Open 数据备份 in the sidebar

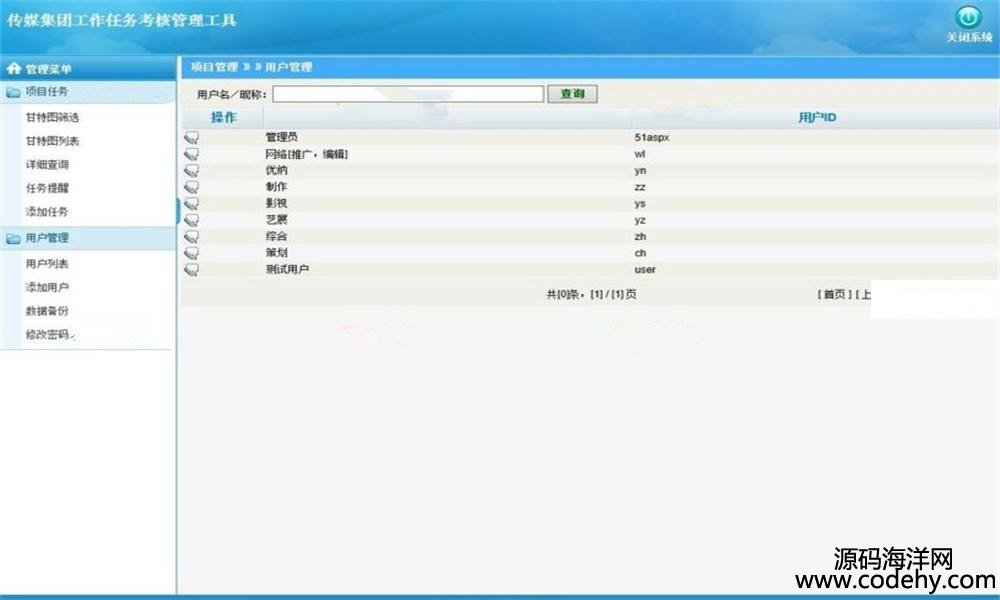pyautogui.click(x=47, y=311)
